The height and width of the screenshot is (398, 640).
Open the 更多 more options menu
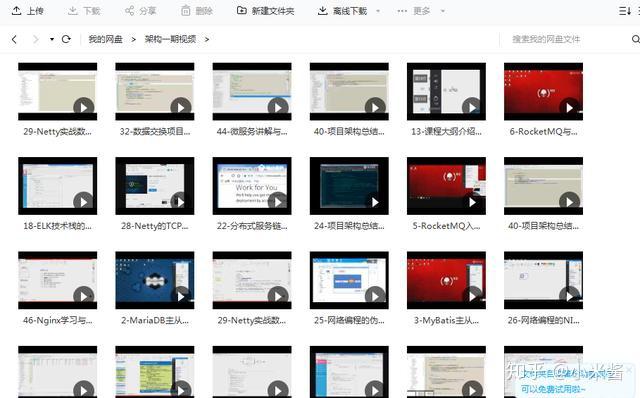[x=414, y=11]
